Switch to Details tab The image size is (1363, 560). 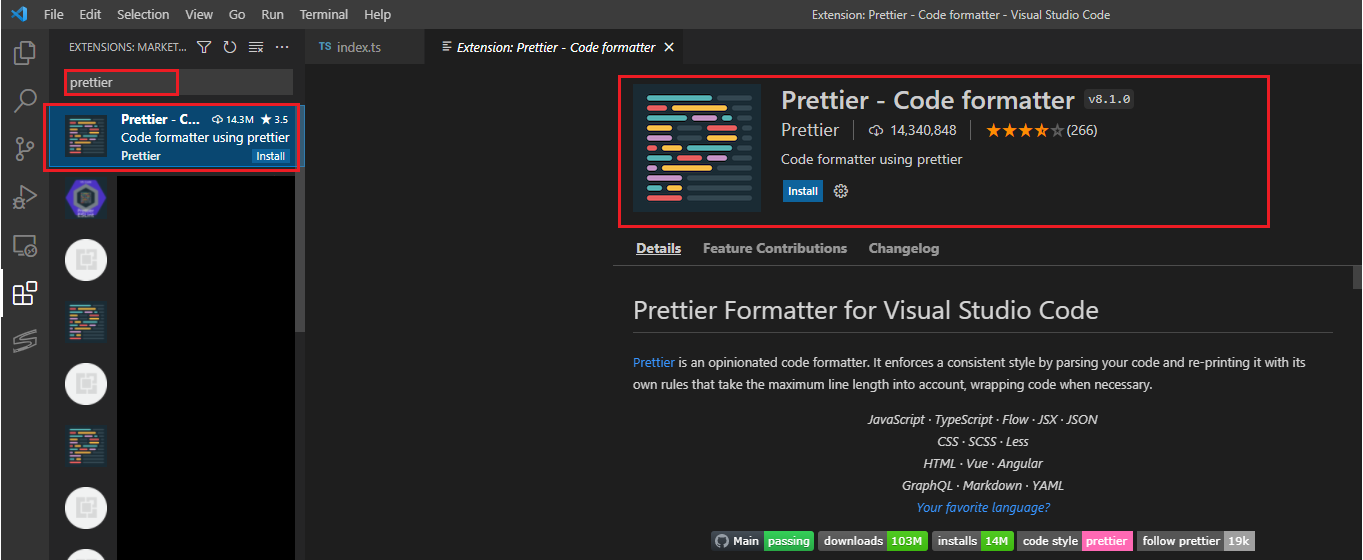point(658,248)
